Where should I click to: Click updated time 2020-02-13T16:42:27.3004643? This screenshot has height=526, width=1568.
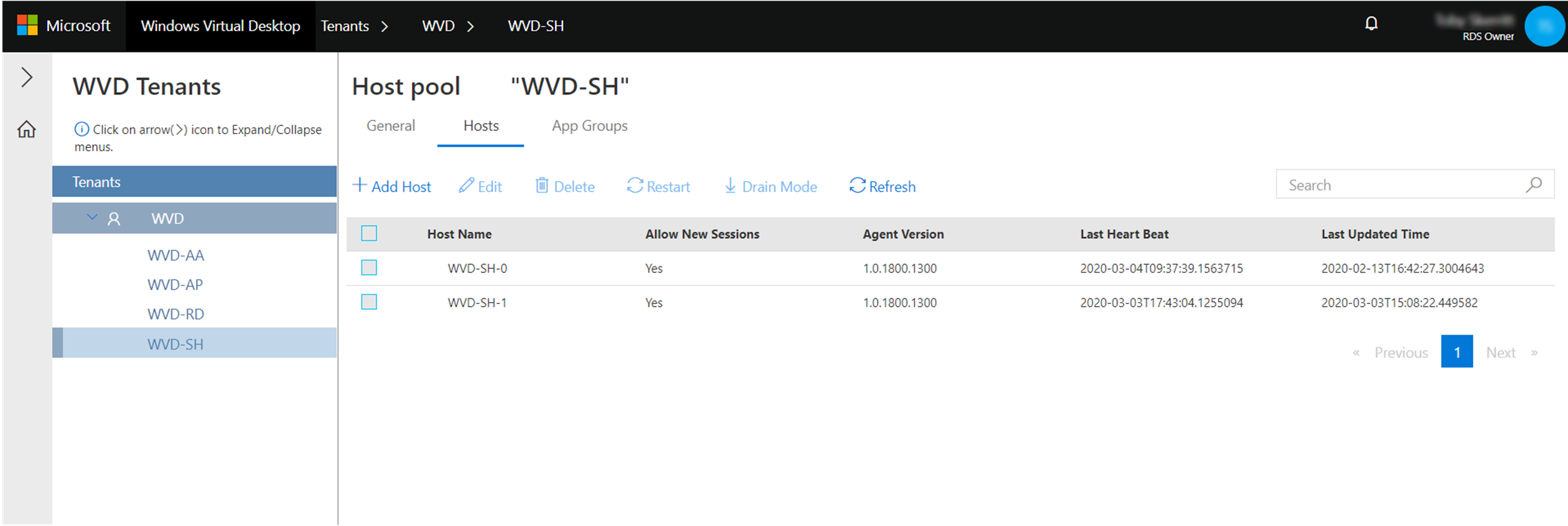tap(1403, 268)
